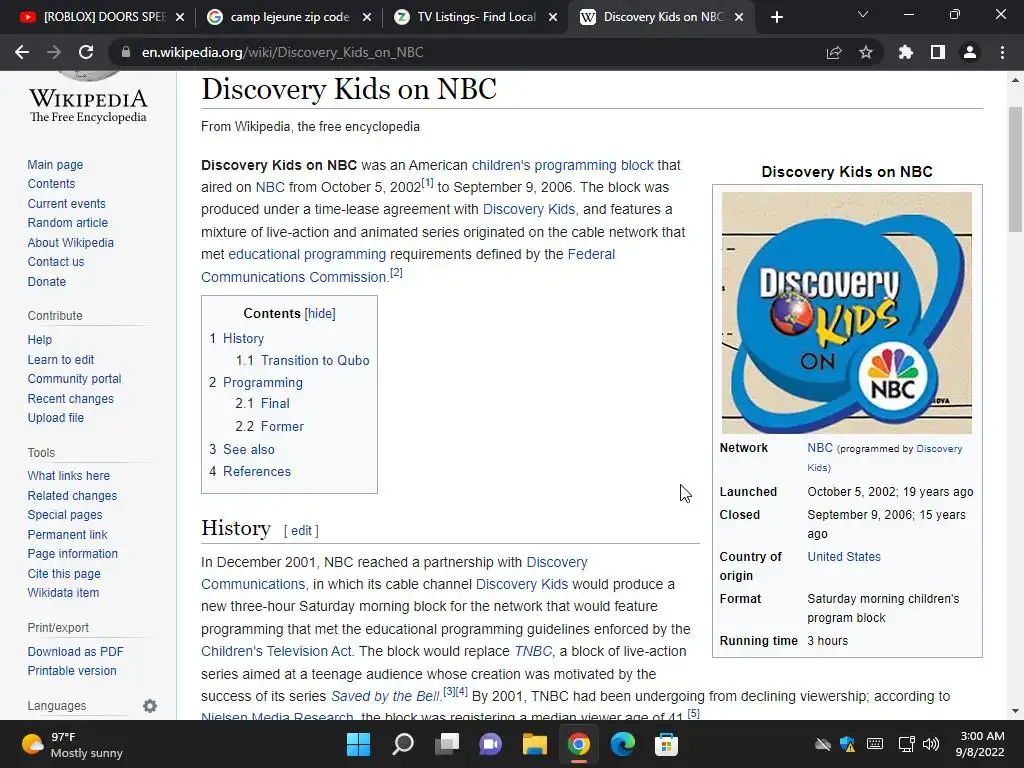1024x768 pixels.
Task: Open the Discovery Kids on NBC logo image
Action: 846,313
